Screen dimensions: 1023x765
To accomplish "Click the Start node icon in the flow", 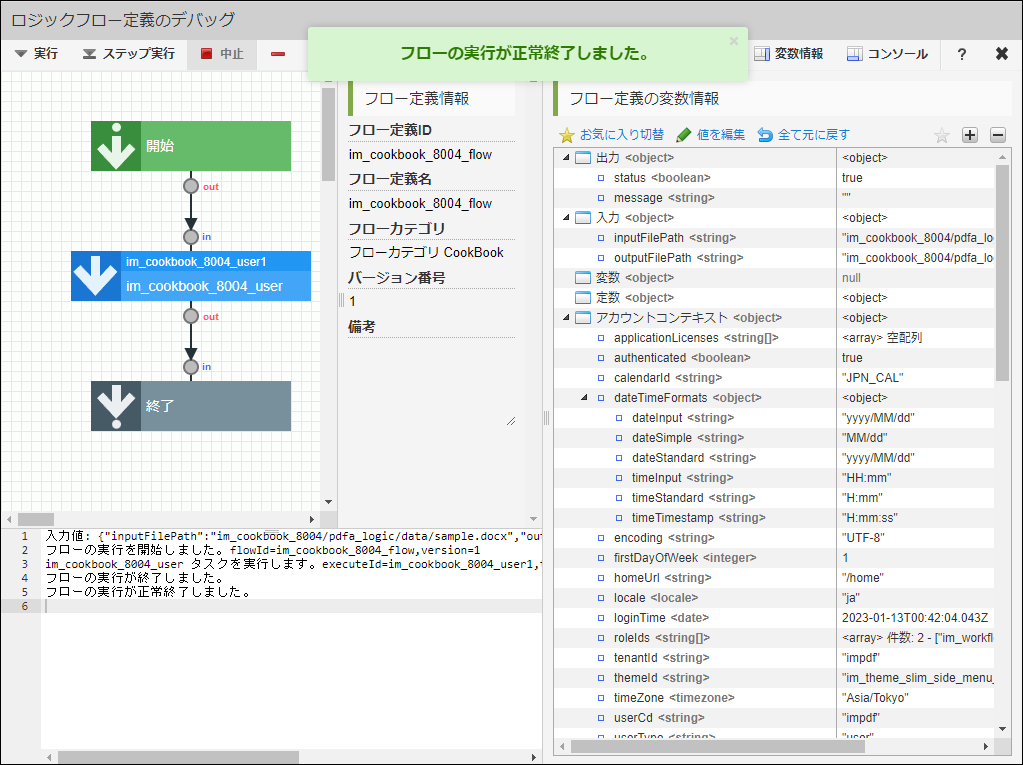I will [x=116, y=146].
